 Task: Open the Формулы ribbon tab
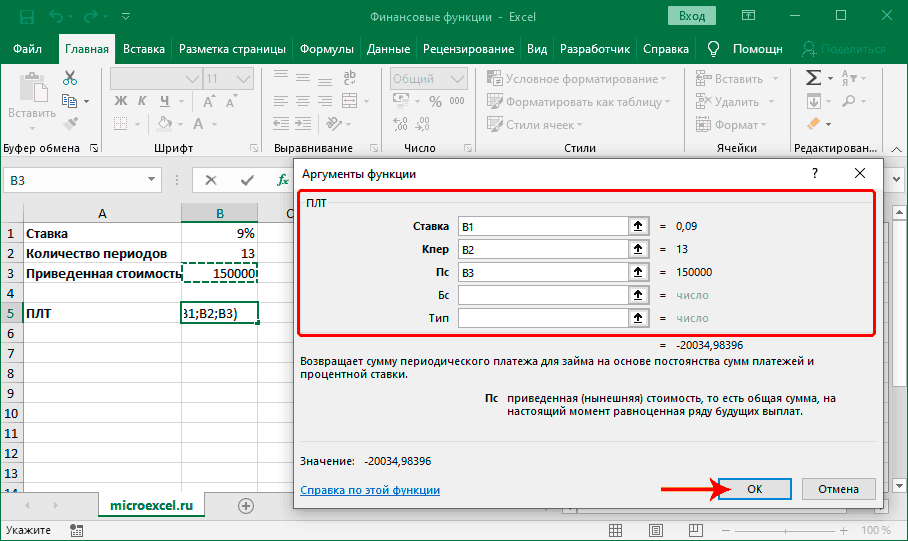(327, 49)
